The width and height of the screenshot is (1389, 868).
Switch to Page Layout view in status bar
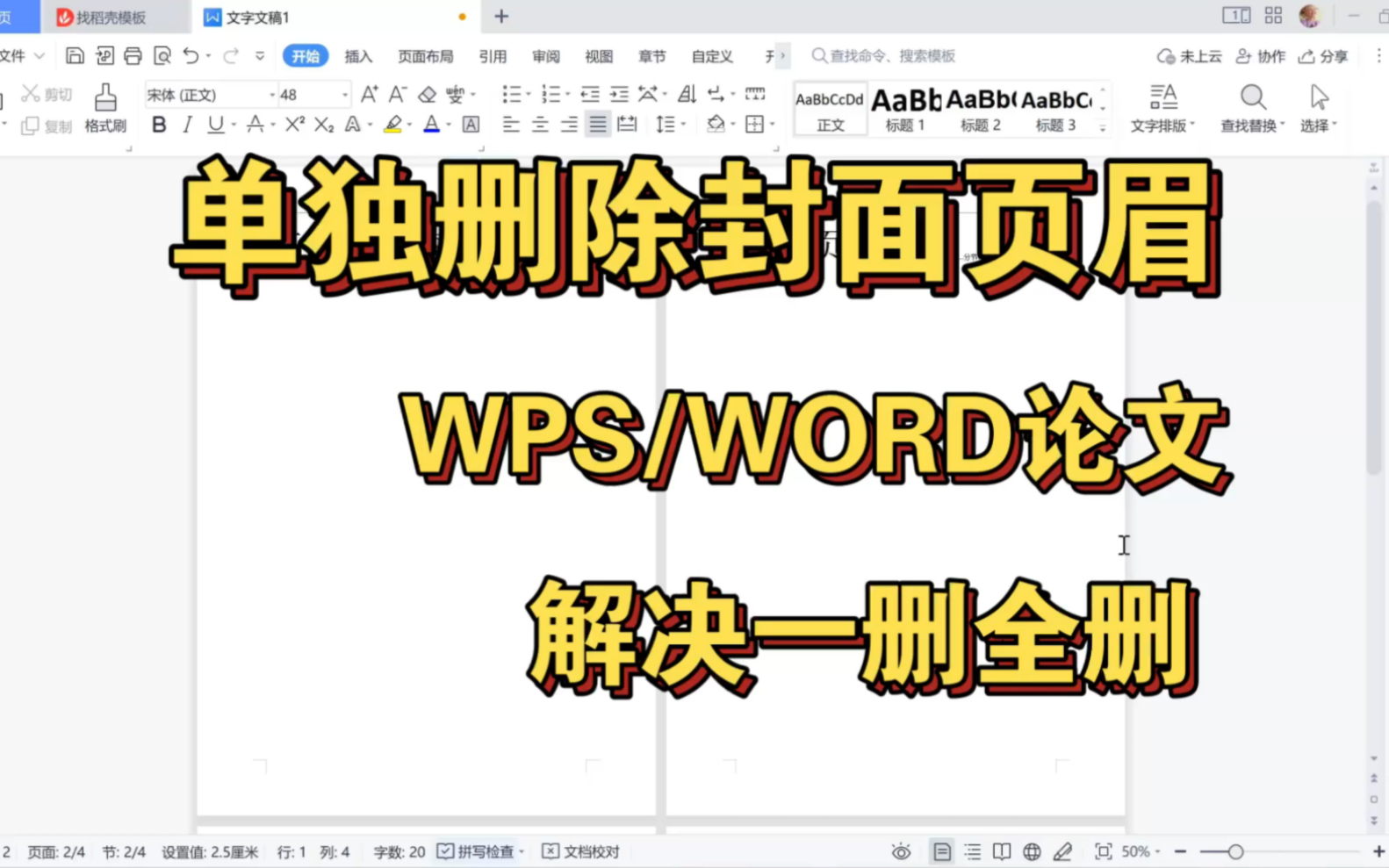coord(941,851)
